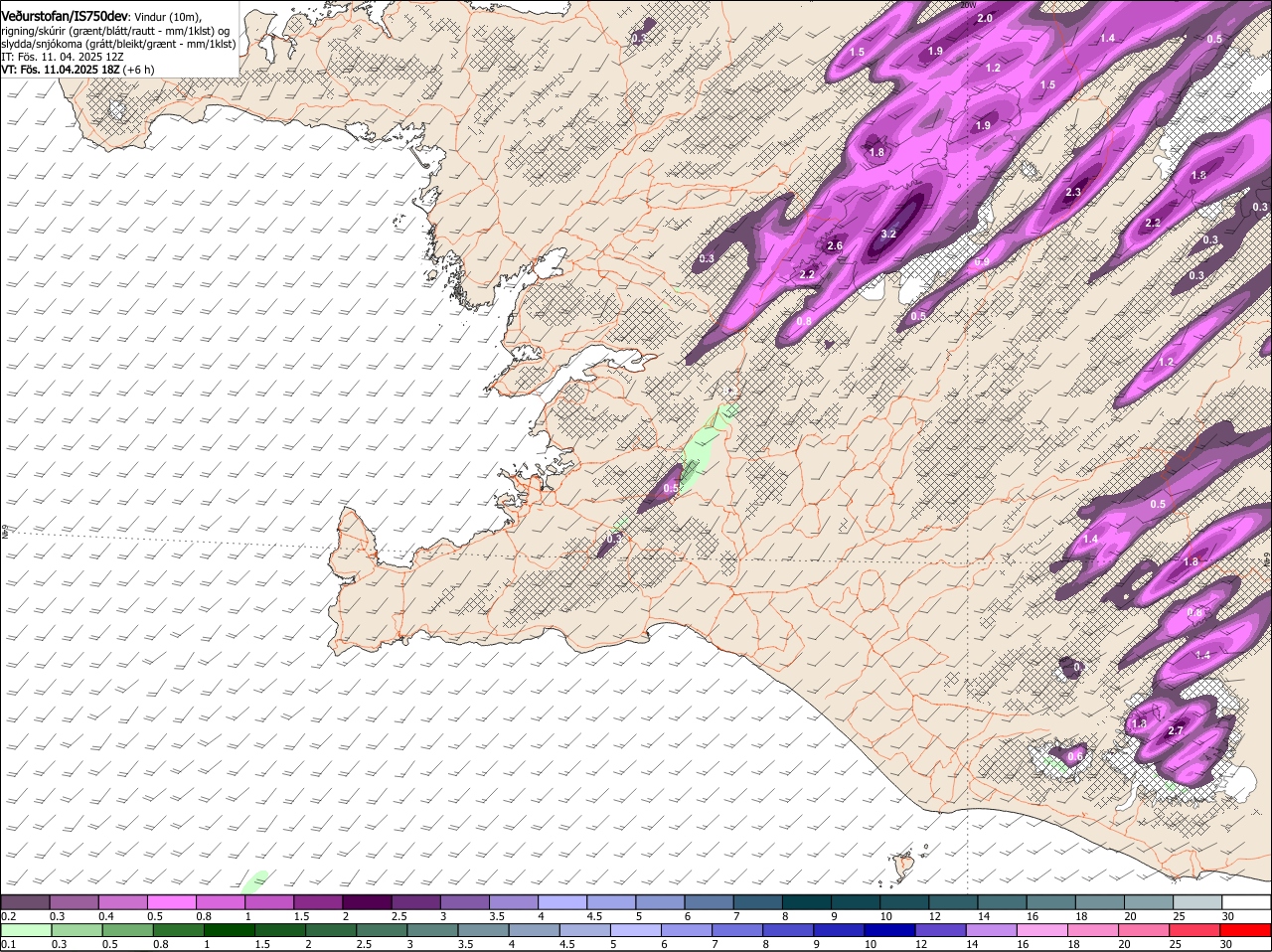Click the light lavender 4 swatch in the top legend

(563, 901)
